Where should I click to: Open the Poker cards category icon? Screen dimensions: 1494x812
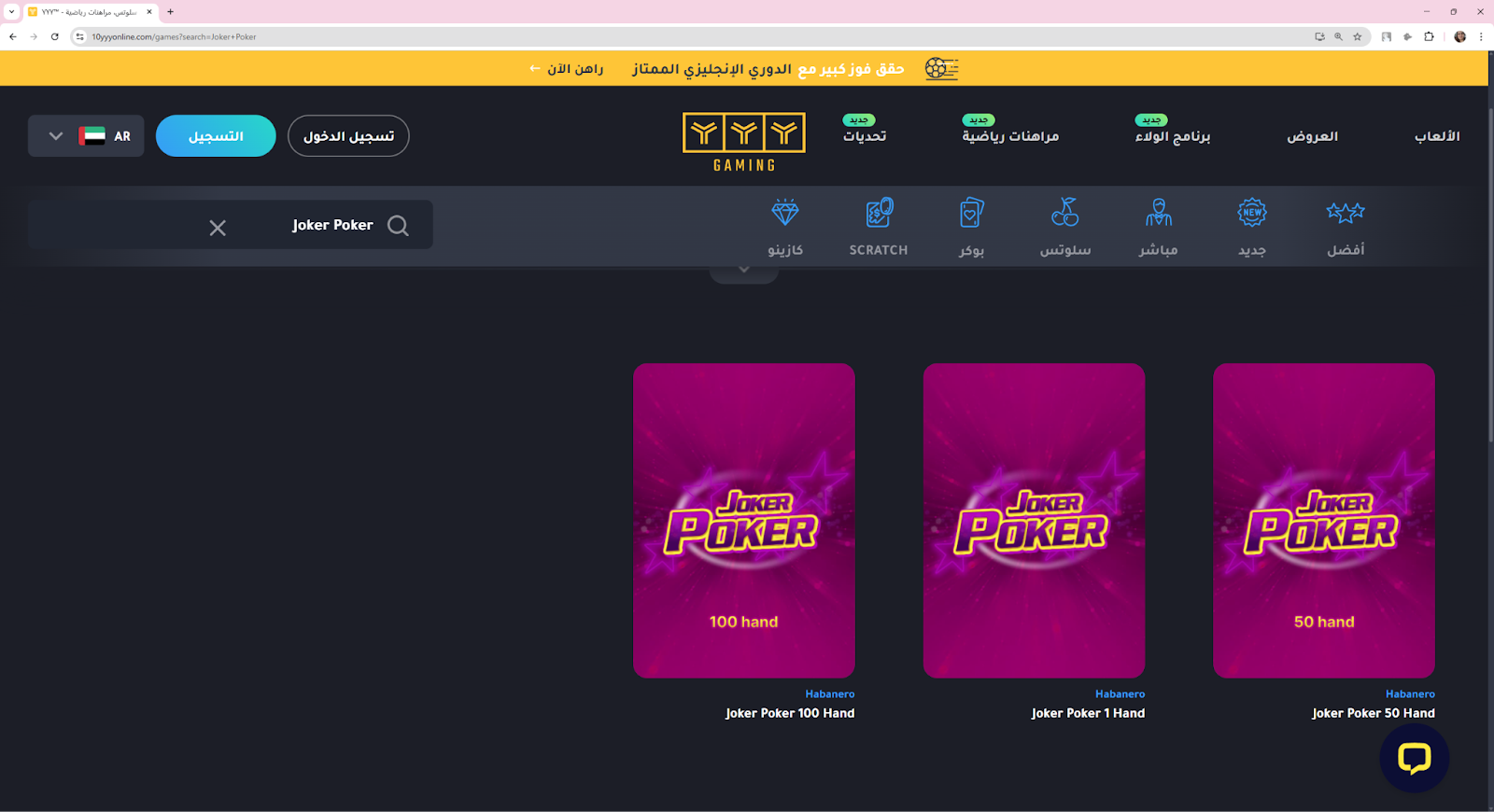point(971,213)
